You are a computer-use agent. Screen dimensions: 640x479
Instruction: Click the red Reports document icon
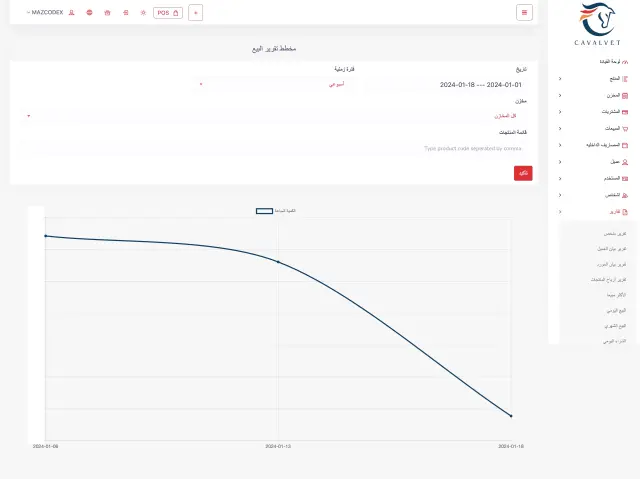pyautogui.click(x=625, y=212)
